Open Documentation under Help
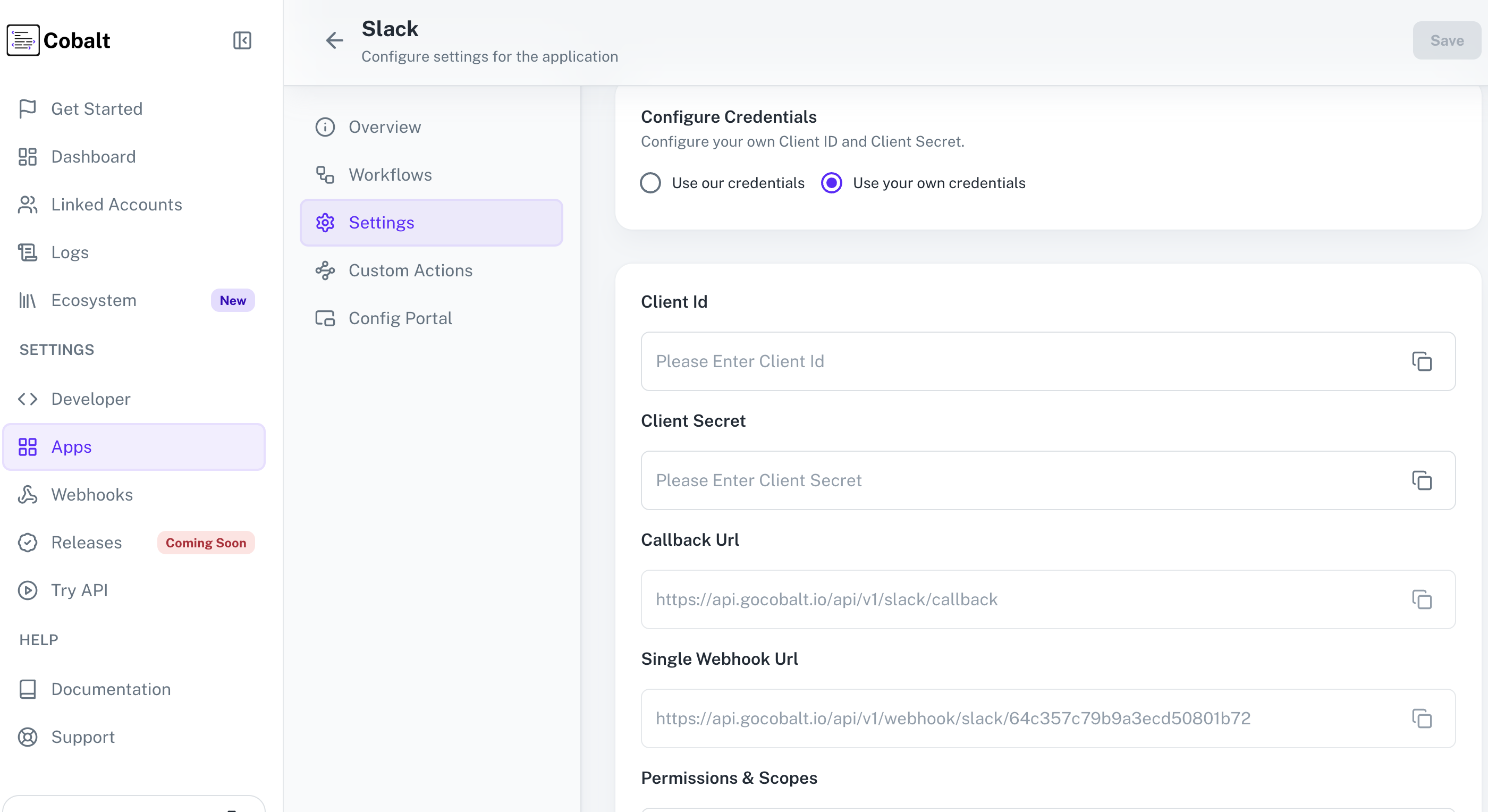Viewport: 1488px width, 812px height. click(x=111, y=689)
